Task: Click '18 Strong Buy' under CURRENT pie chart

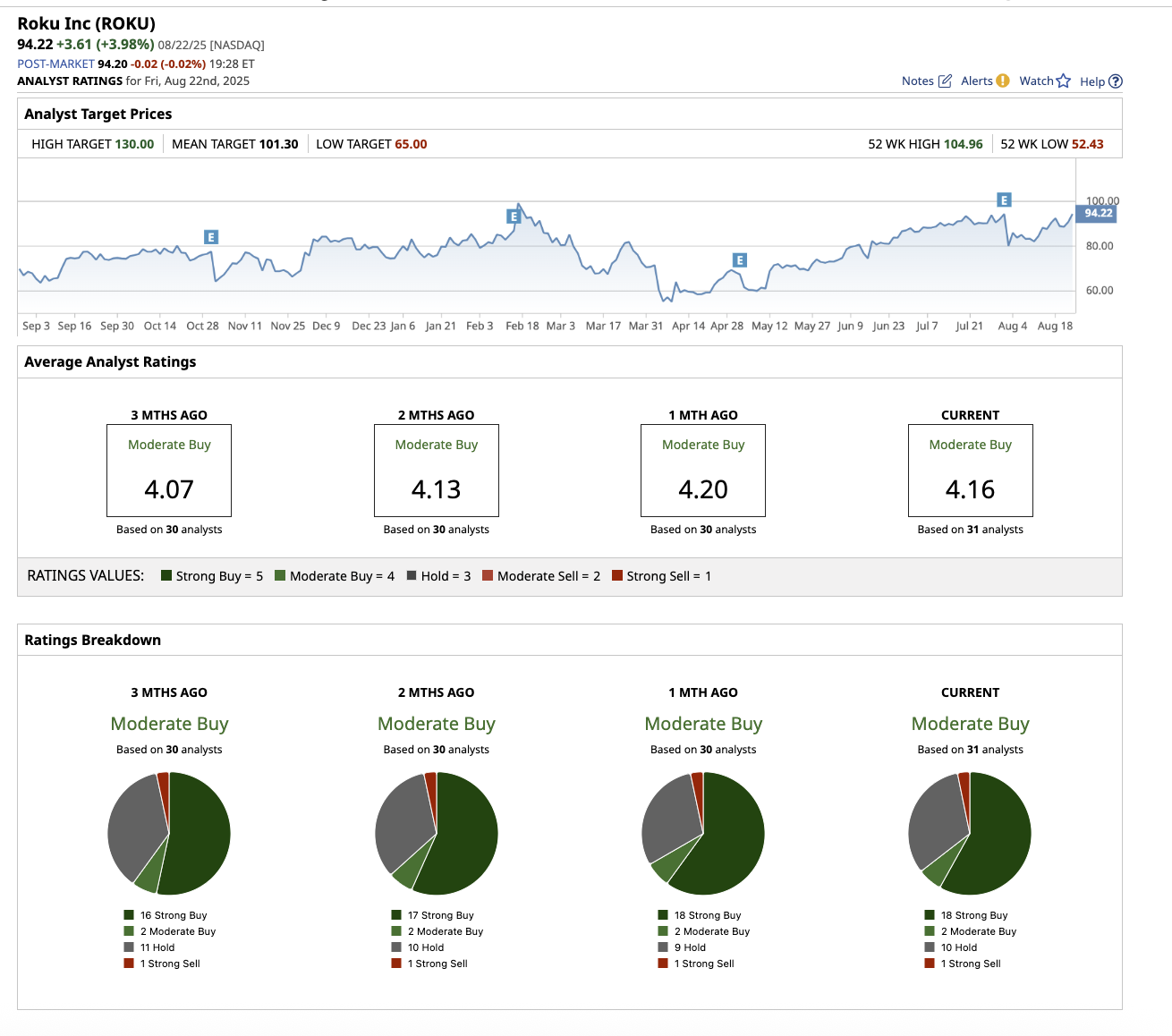Action: click(x=966, y=915)
